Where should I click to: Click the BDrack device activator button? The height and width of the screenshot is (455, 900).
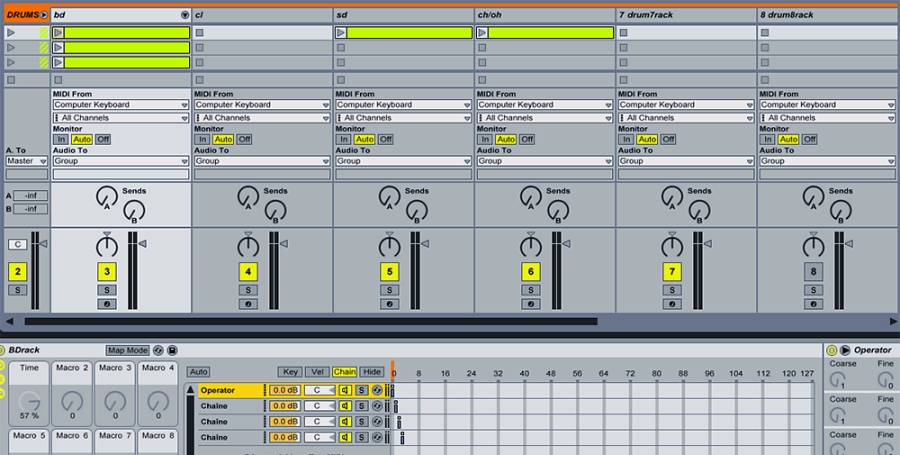(3, 350)
